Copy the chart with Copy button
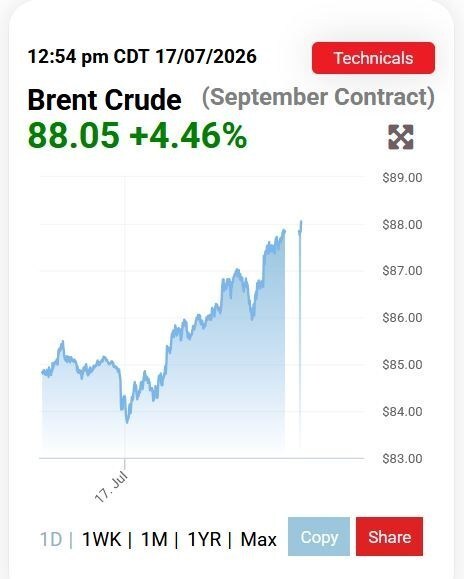 pyautogui.click(x=319, y=537)
